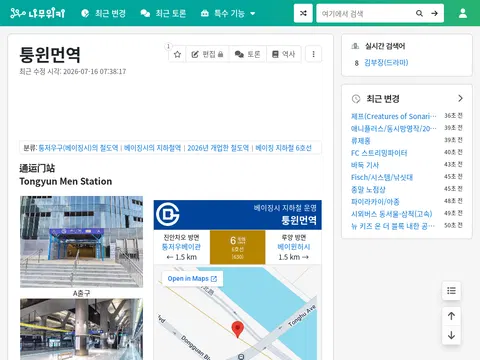Viewport: 480px width, 360px height.
Task: Click the Beijing Subway logo in infobox
Action: (x=168, y=214)
